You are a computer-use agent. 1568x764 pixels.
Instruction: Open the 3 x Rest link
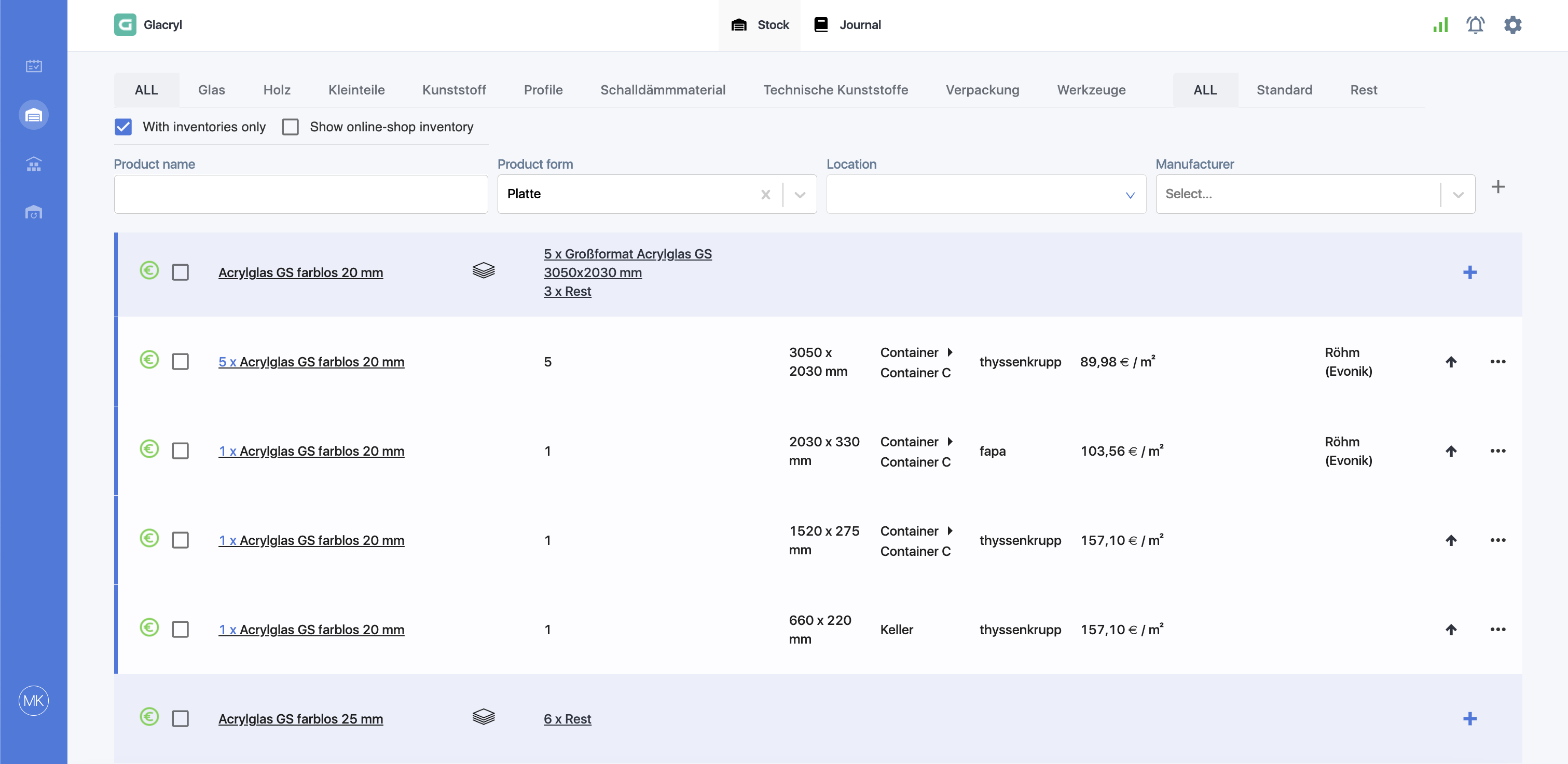point(567,292)
